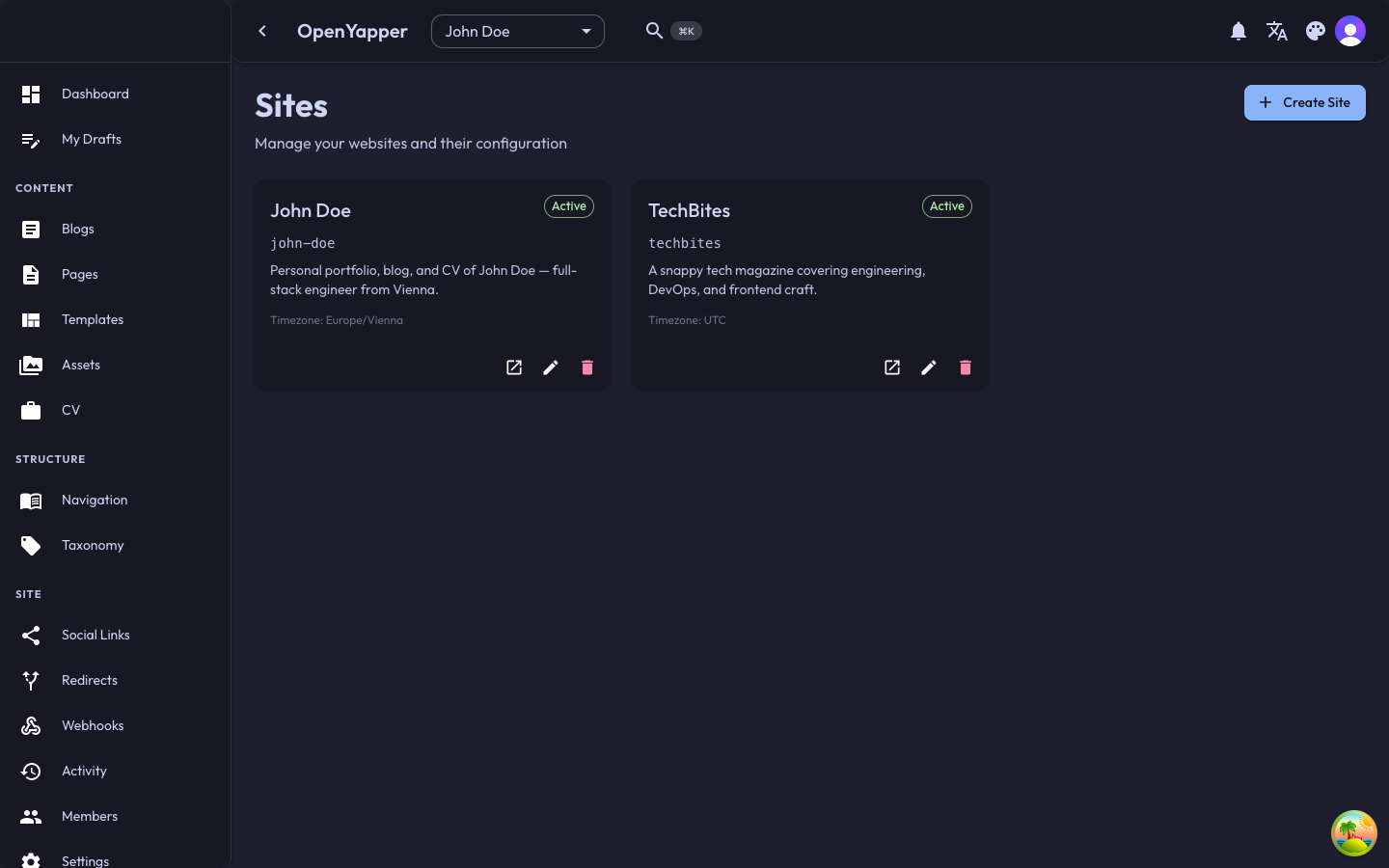This screenshot has height=868, width=1389.
Task: Click the Create Site button
Action: 1304,102
